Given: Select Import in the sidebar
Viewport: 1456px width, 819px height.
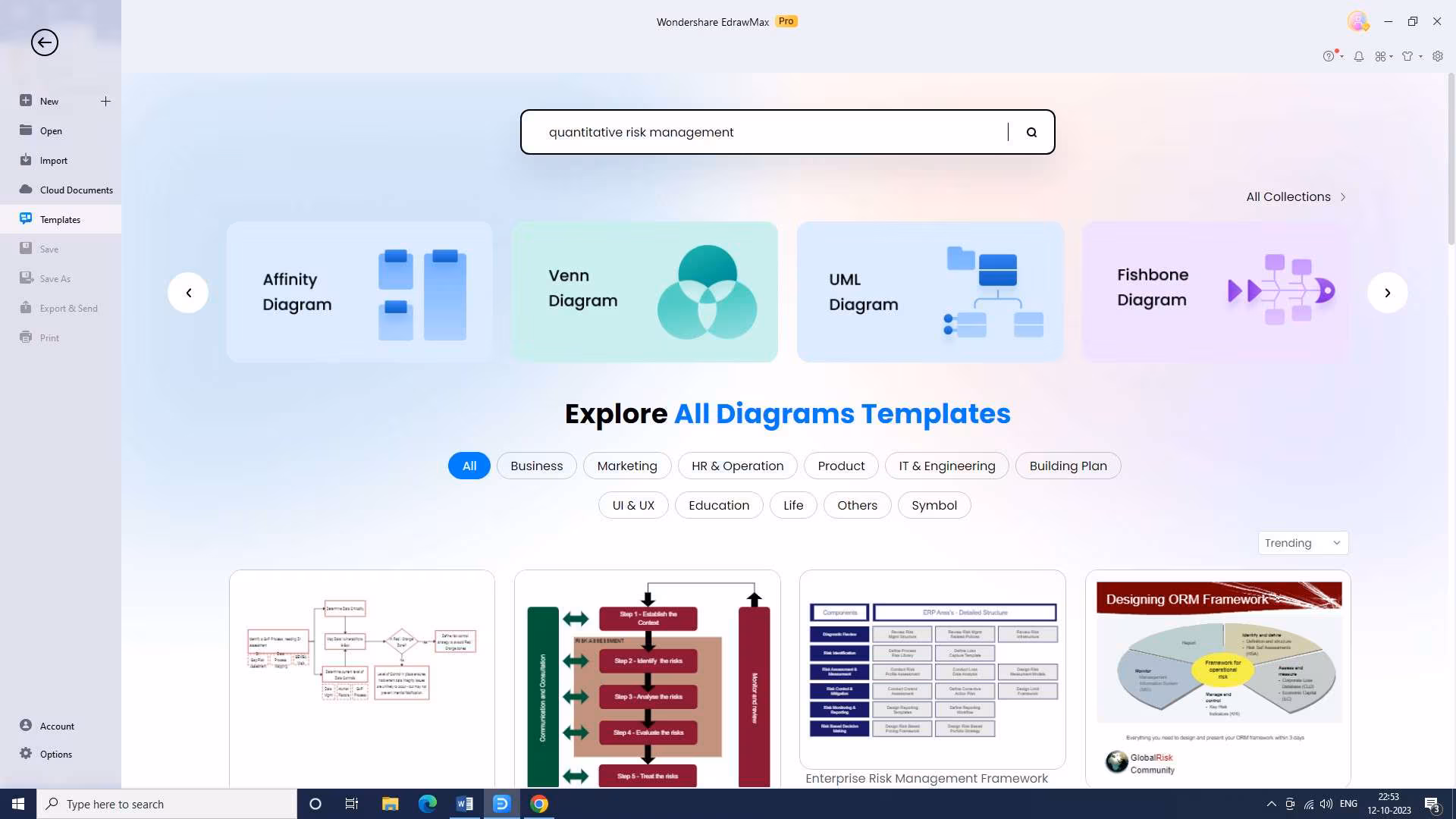Looking at the screenshot, I should [x=53, y=161].
